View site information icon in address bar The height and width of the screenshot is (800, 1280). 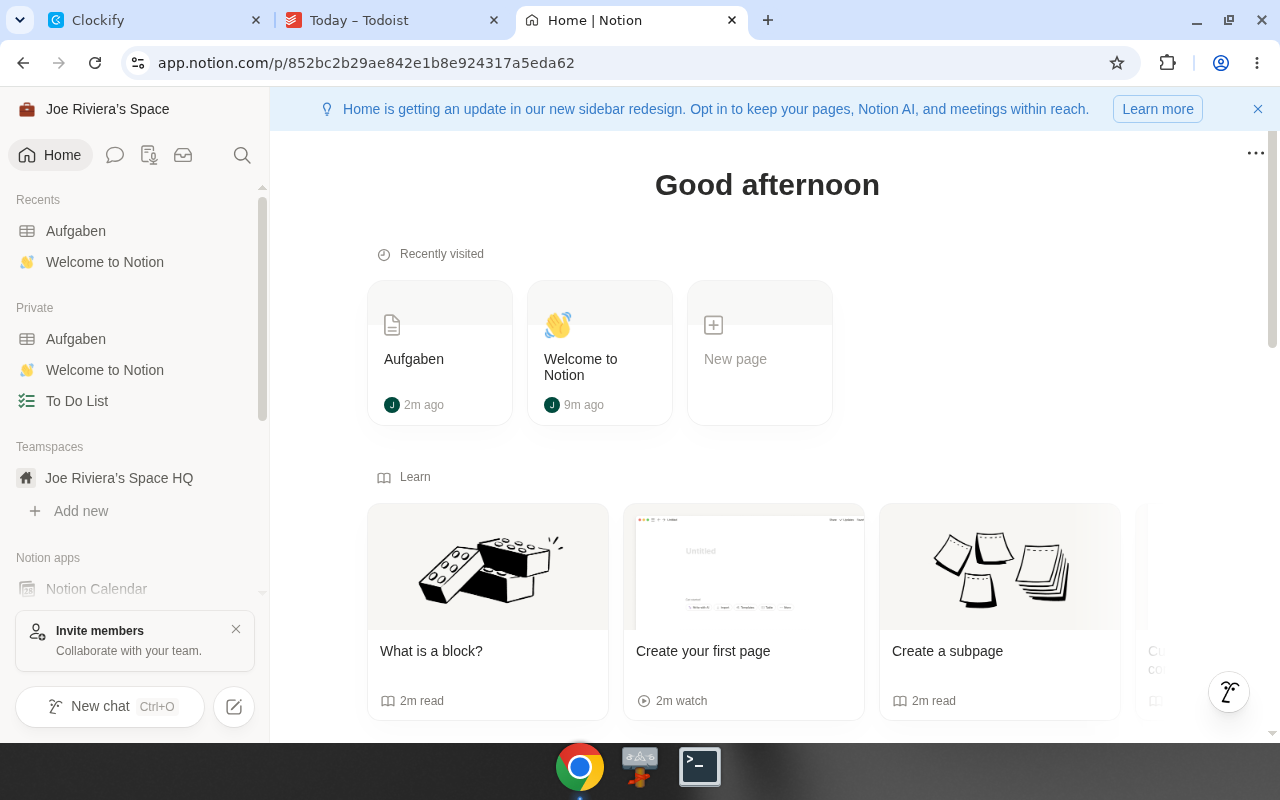pos(138,63)
